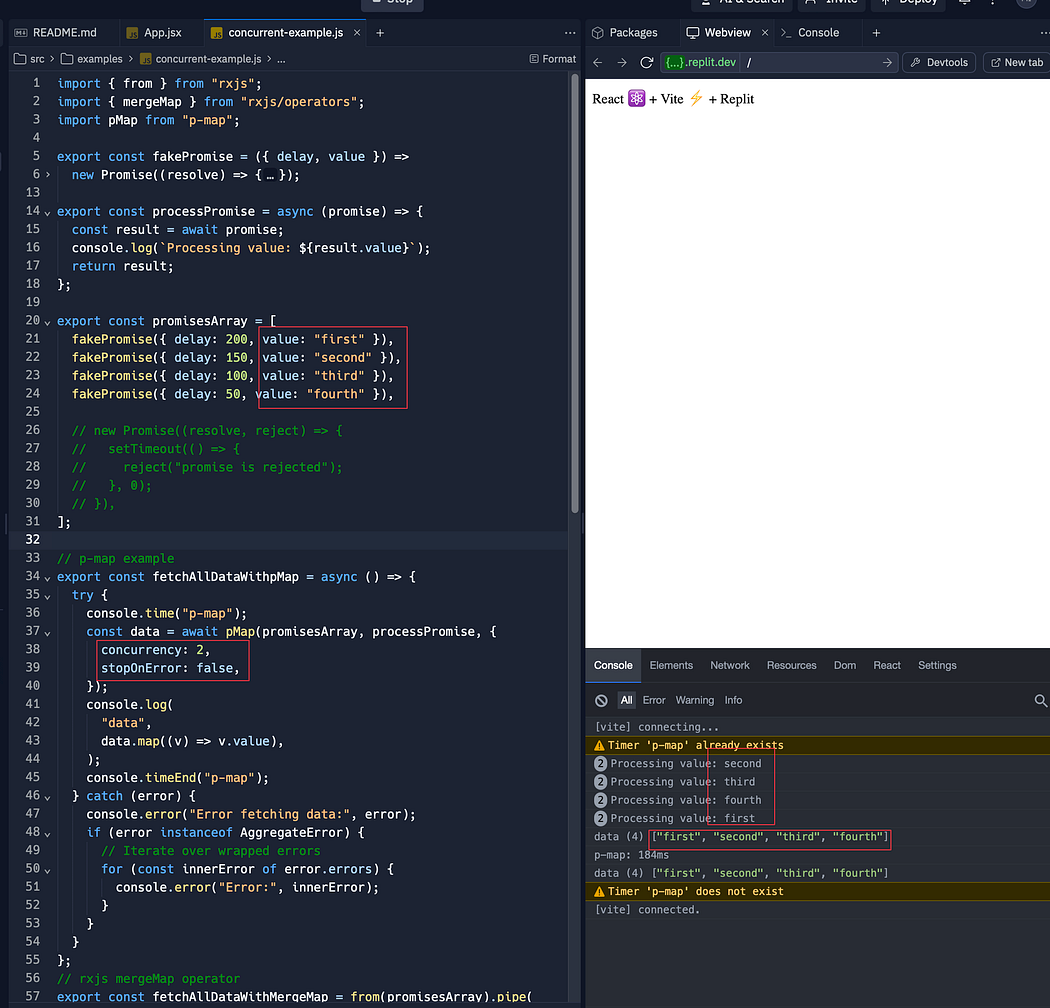Switch to devtools Network tab
Viewport: 1050px width, 1008px height.
pos(730,665)
